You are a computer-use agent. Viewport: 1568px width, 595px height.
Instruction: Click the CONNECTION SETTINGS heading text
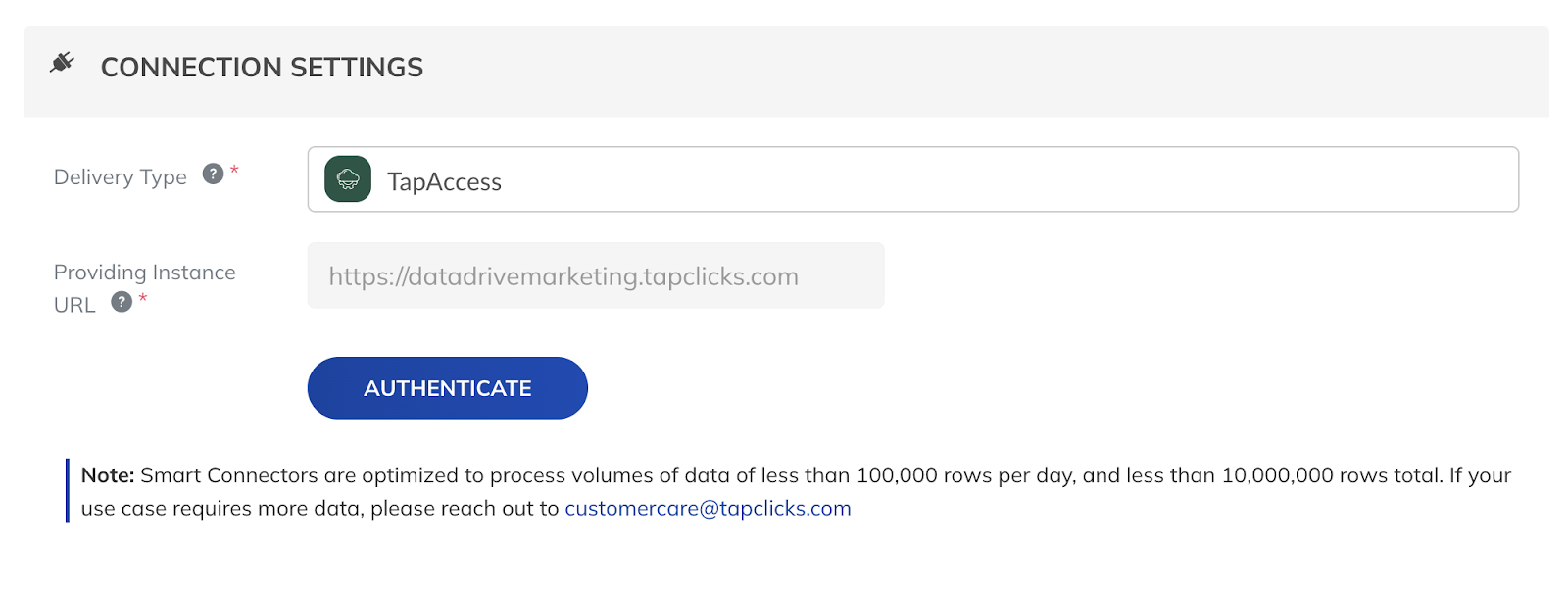[262, 67]
